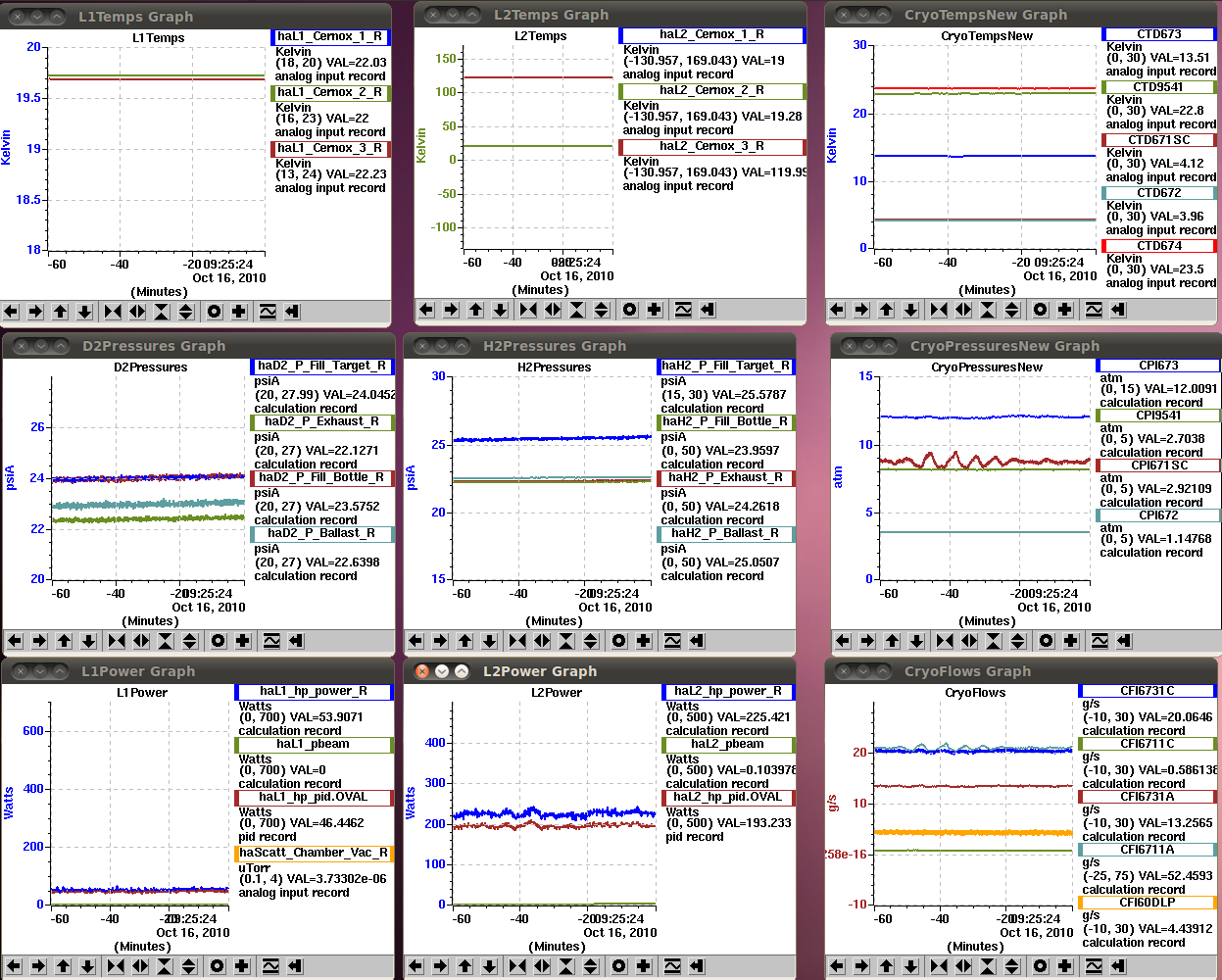Select the haL1_hp_power_R curve legend
Screen dimensions: 1222x980
[314, 692]
